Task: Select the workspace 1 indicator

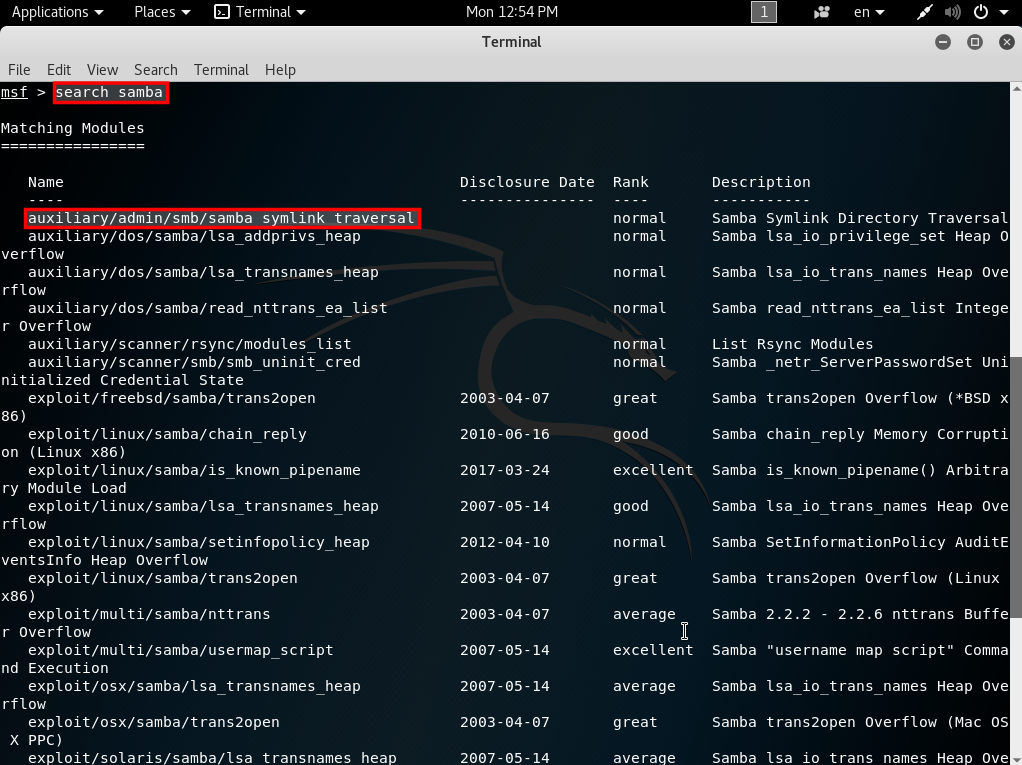Action: tap(763, 12)
